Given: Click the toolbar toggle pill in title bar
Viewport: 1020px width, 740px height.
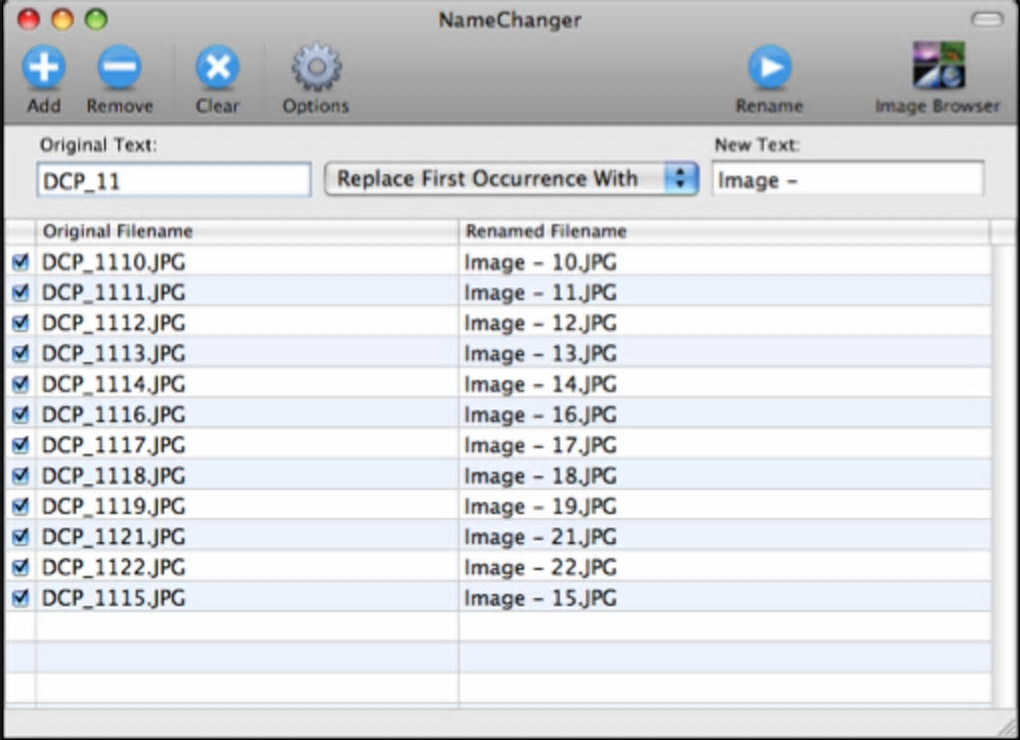Looking at the screenshot, I should pos(986,19).
